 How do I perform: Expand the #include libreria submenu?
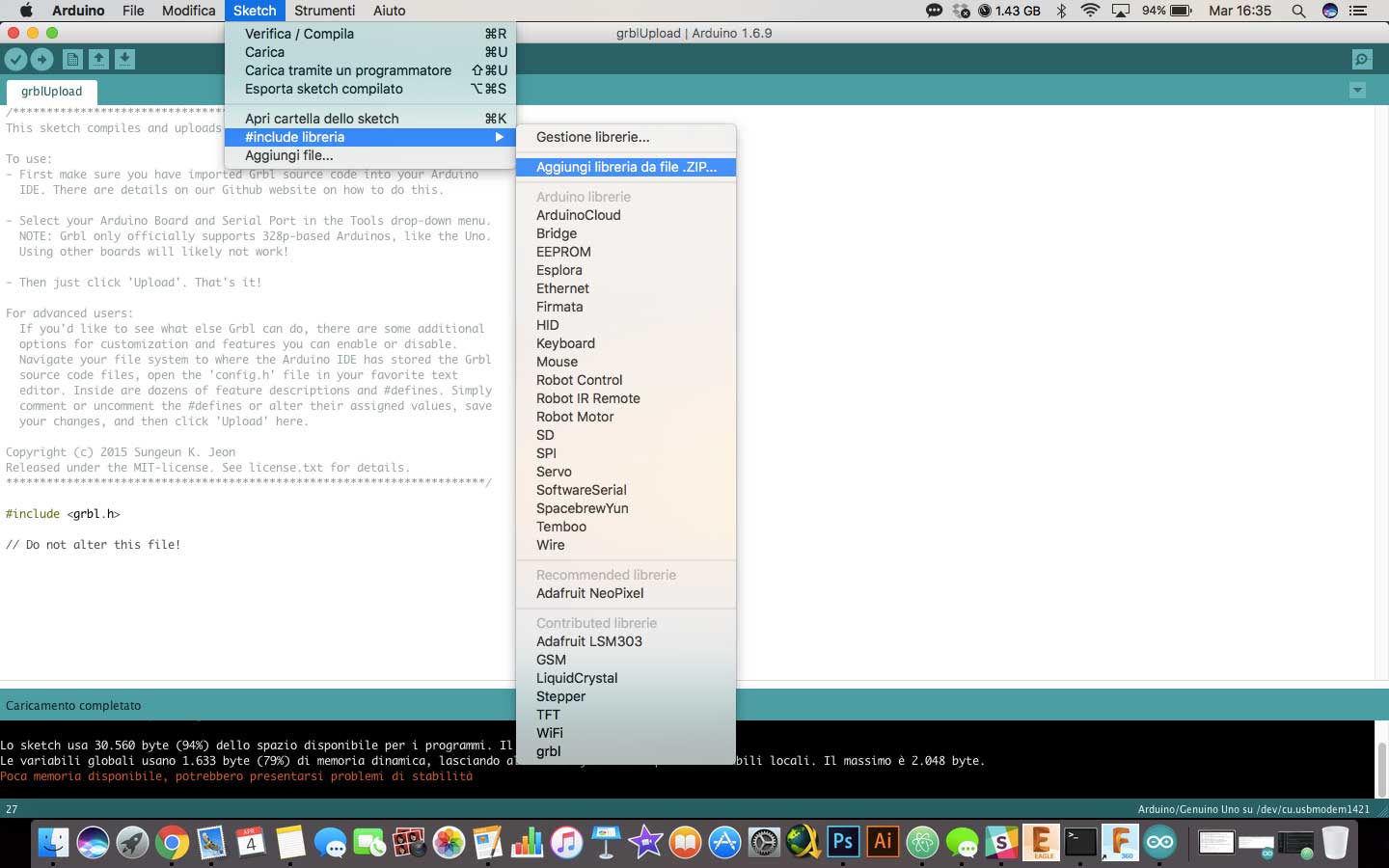click(x=370, y=137)
